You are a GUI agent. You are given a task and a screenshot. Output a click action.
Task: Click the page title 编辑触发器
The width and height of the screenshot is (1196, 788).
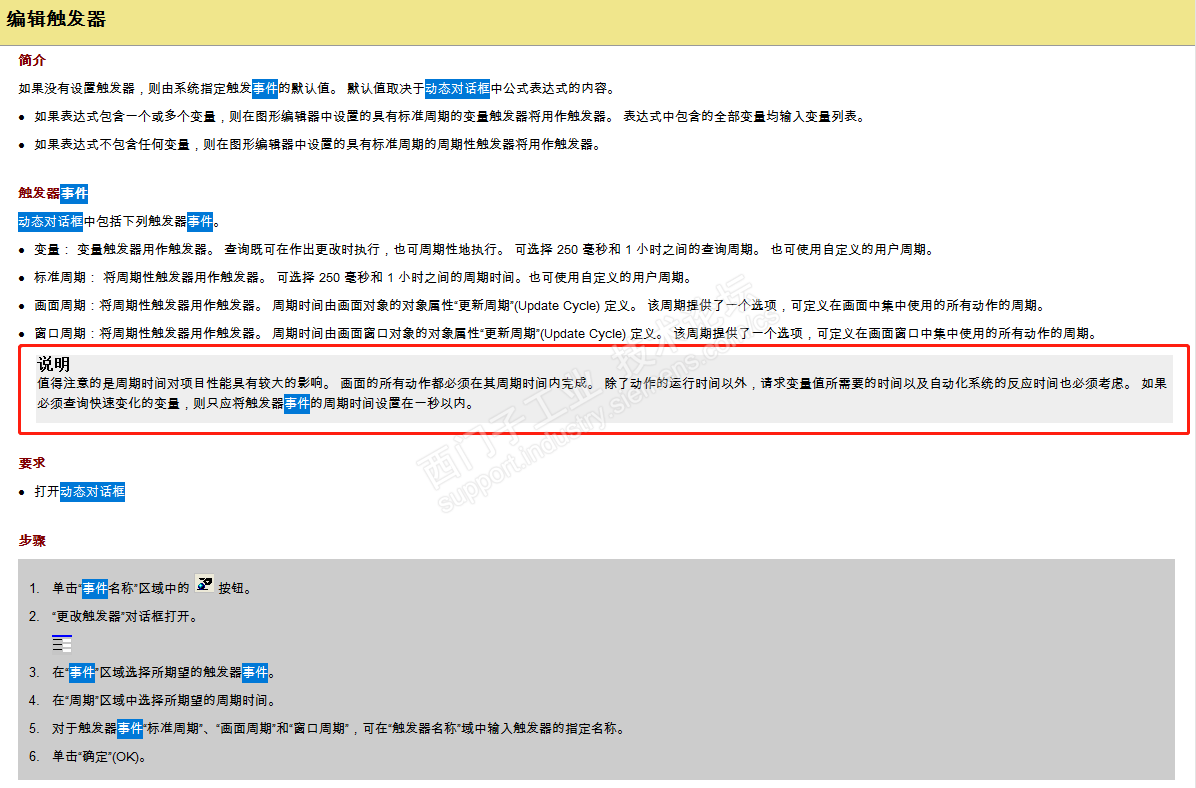point(56,19)
